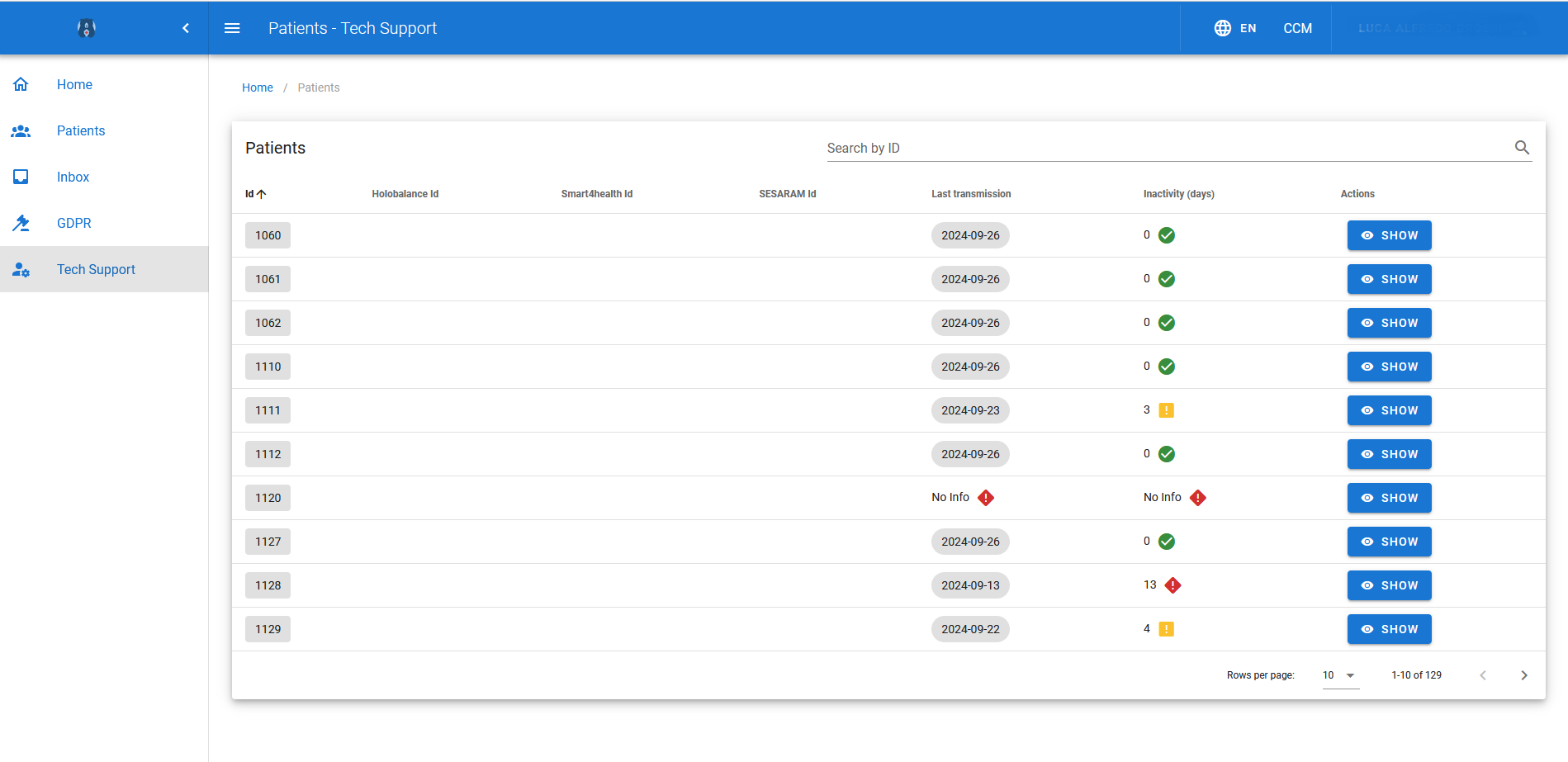Click the Inbox tray icon in sidebar
This screenshot has height=762, width=1568.
pyautogui.click(x=21, y=177)
